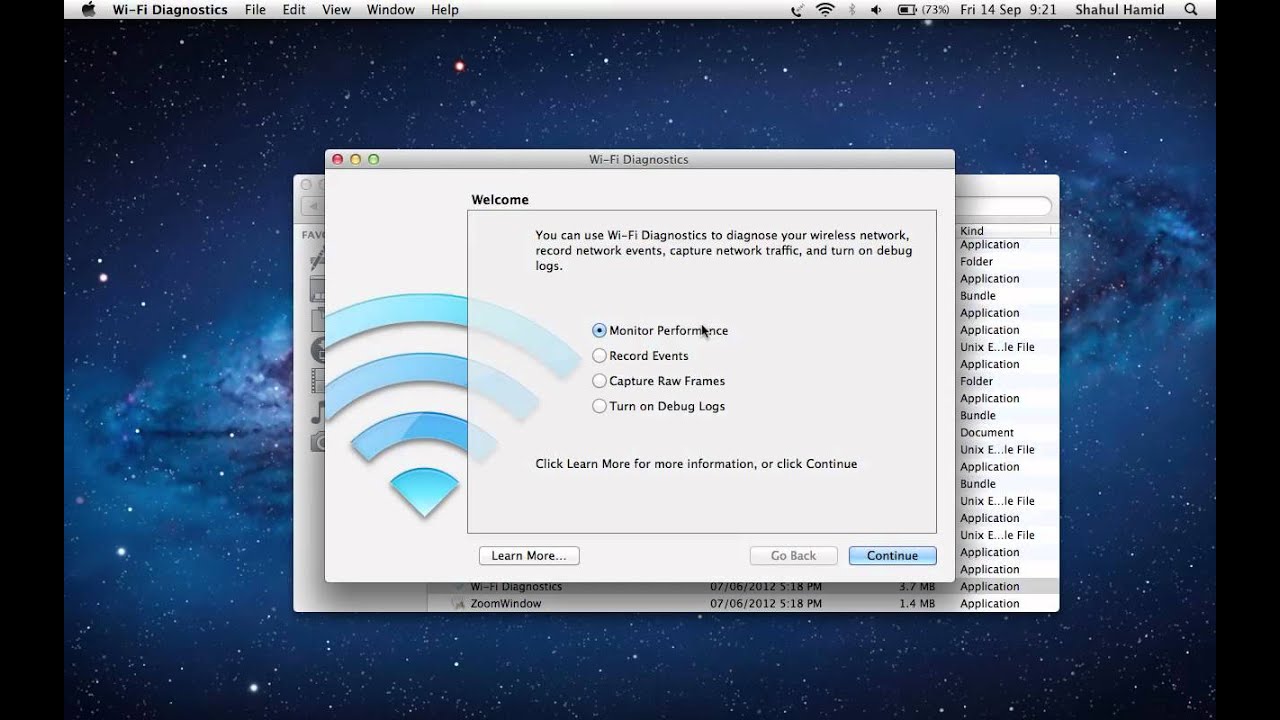This screenshot has height=720, width=1280.
Task: Click the 1.4 MB size cell
Action: (x=917, y=604)
